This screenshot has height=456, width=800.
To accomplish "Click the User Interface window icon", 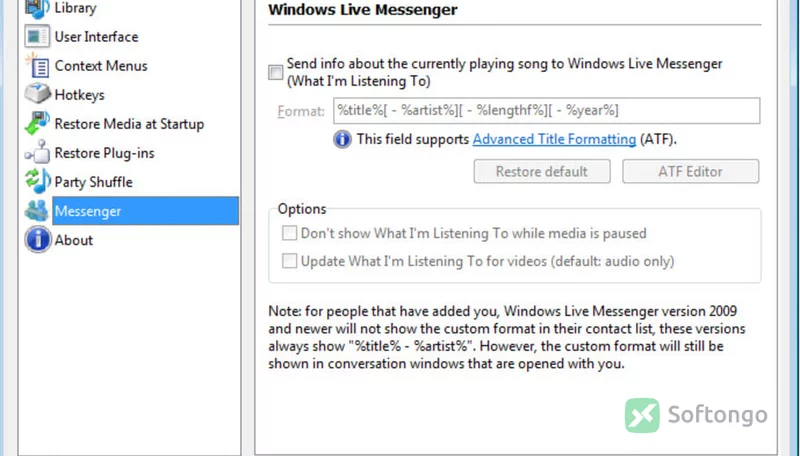I will tap(37, 37).
